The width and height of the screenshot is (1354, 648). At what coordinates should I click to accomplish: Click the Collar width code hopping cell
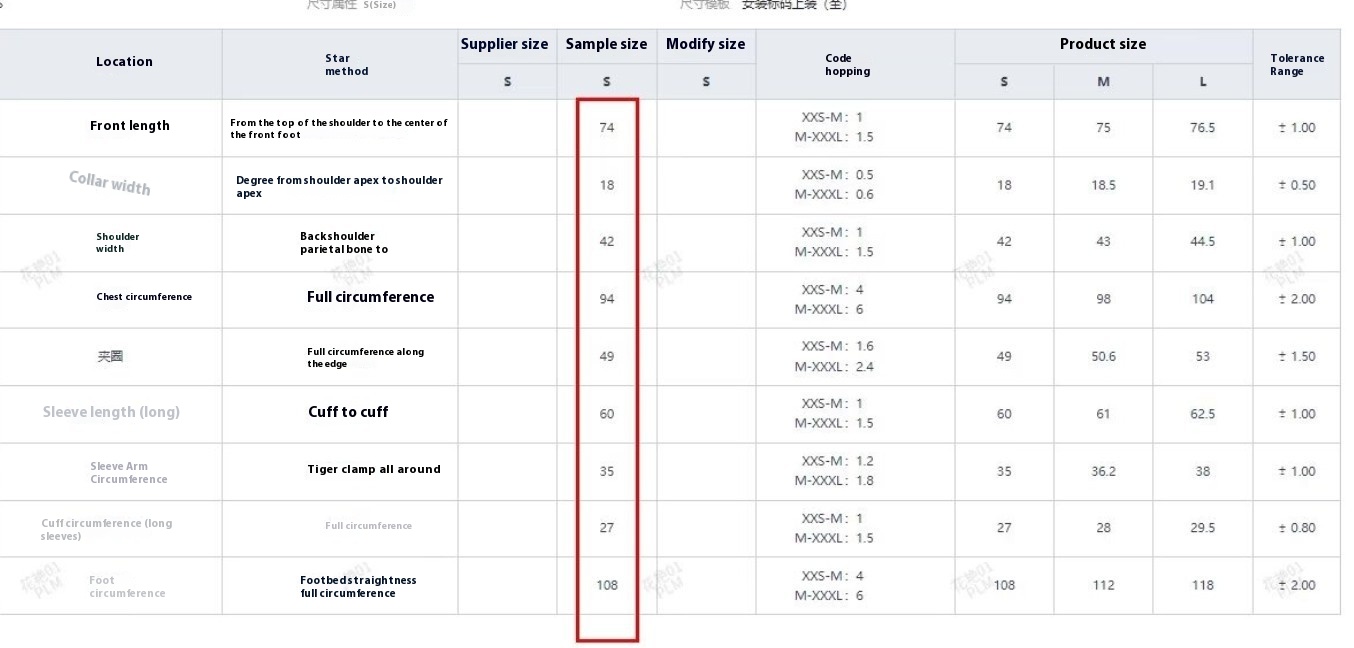834,185
